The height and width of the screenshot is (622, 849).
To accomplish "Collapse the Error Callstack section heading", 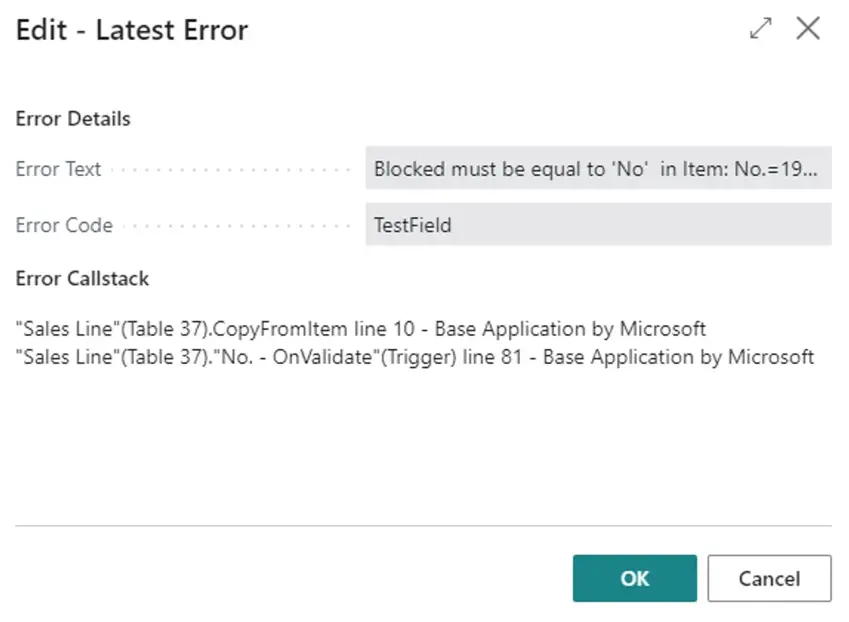I will pyautogui.click(x=82, y=279).
